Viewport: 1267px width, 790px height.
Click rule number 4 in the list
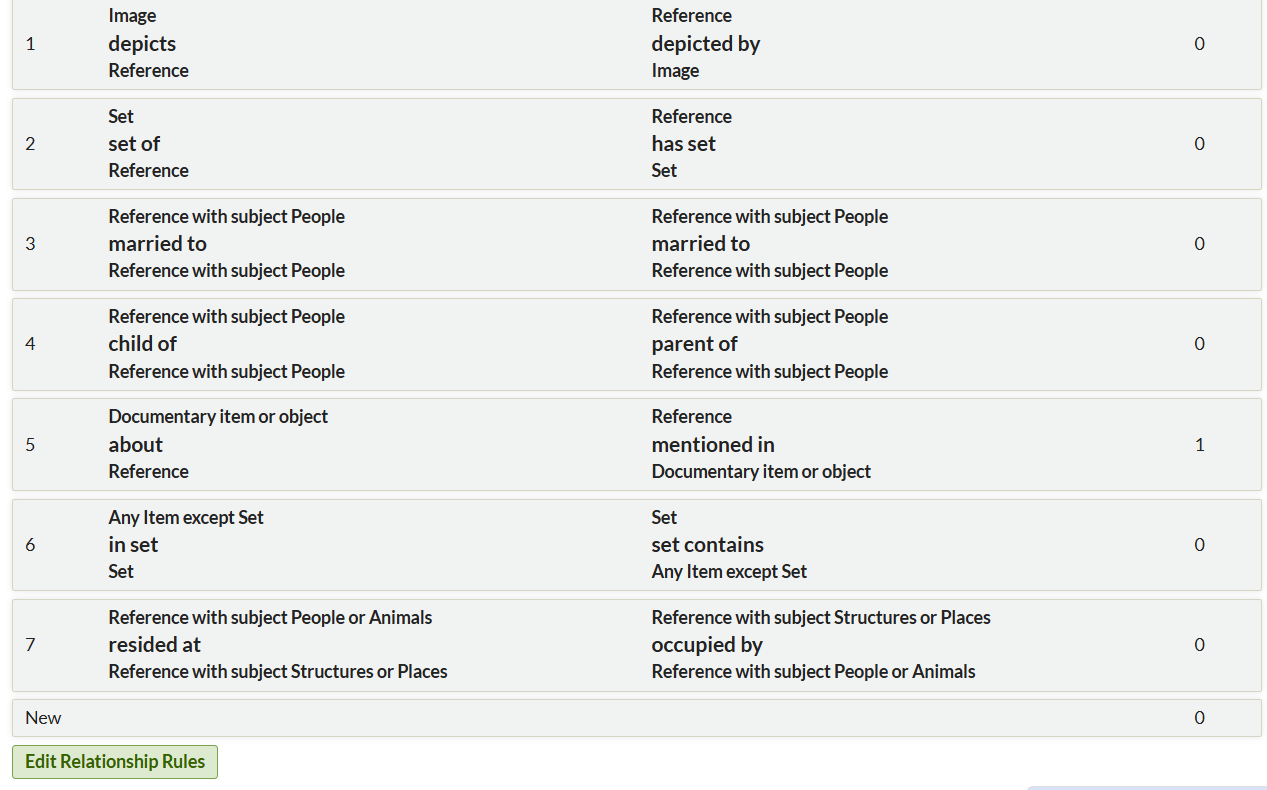pyautogui.click(x=30, y=344)
